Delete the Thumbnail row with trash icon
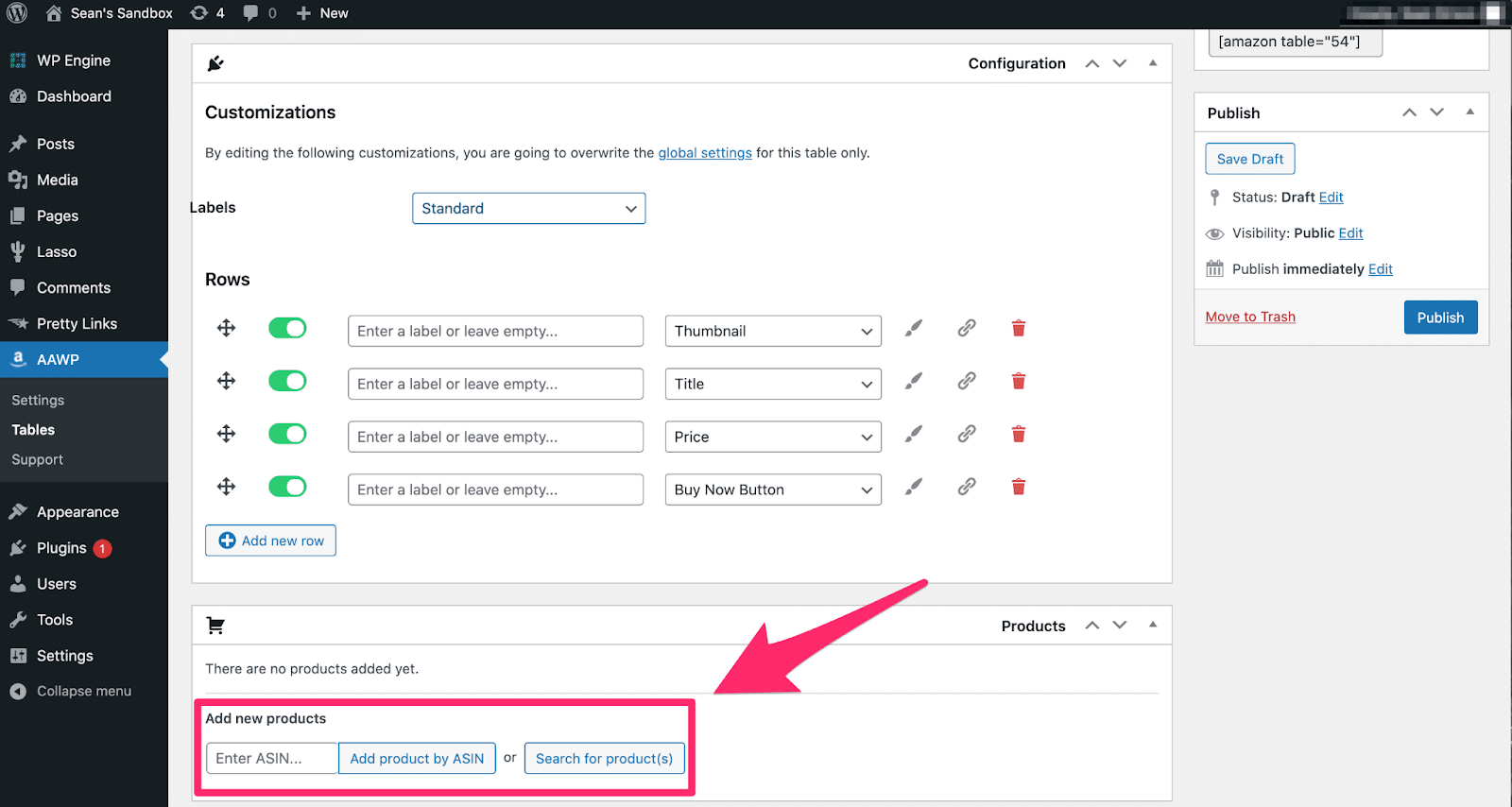The width and height of the screenshot is (1512, 807). tap(1019, 328)
